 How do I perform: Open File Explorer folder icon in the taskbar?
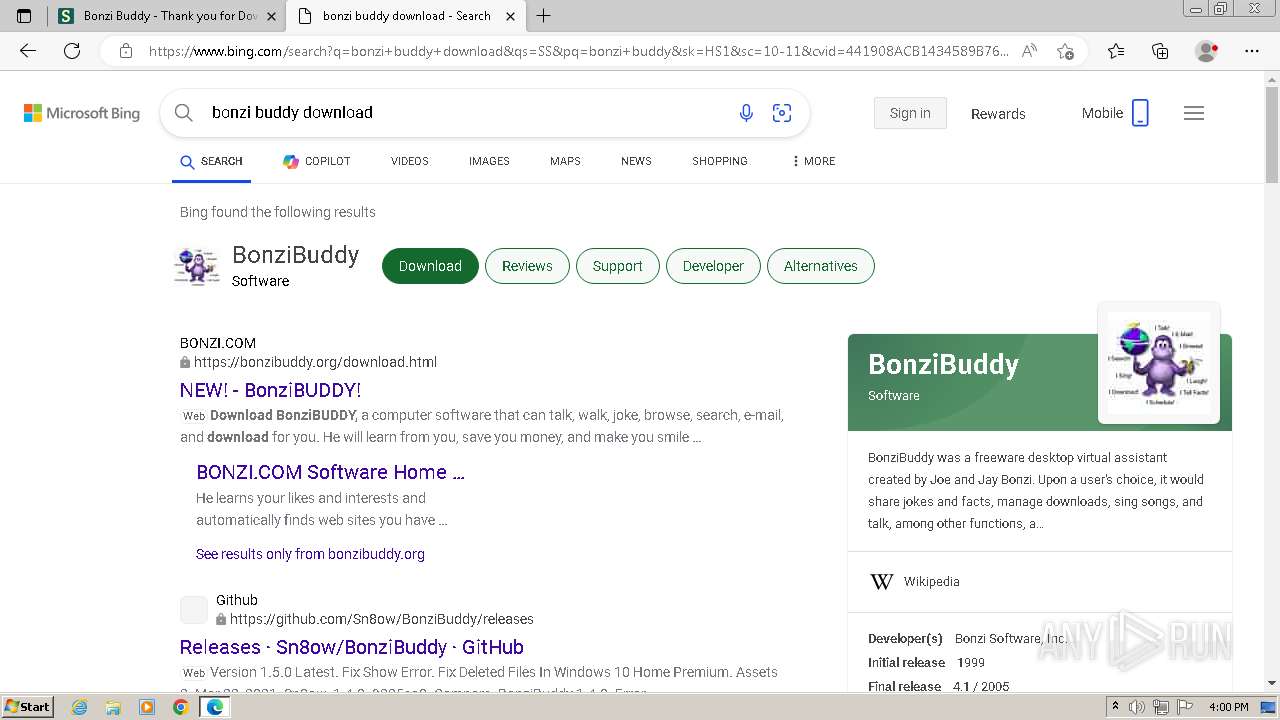click(x=113, y=707)
